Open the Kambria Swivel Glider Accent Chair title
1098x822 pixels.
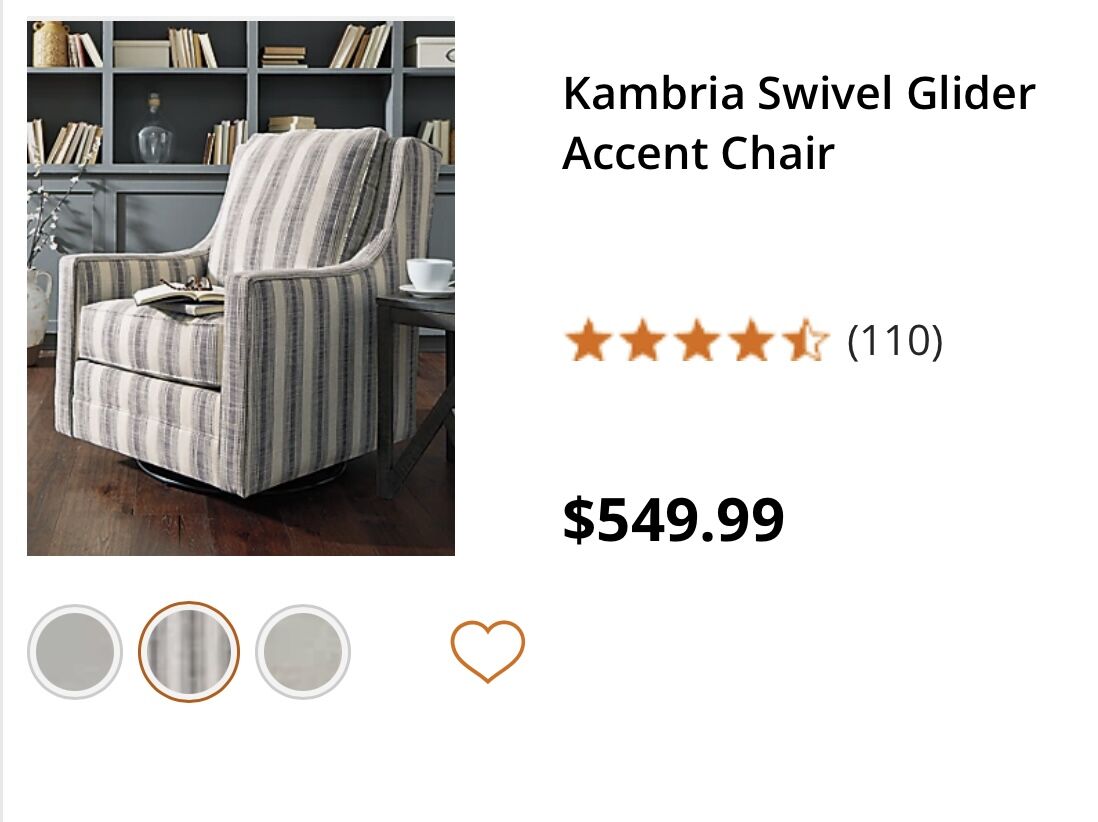click(x=798, y=124)
